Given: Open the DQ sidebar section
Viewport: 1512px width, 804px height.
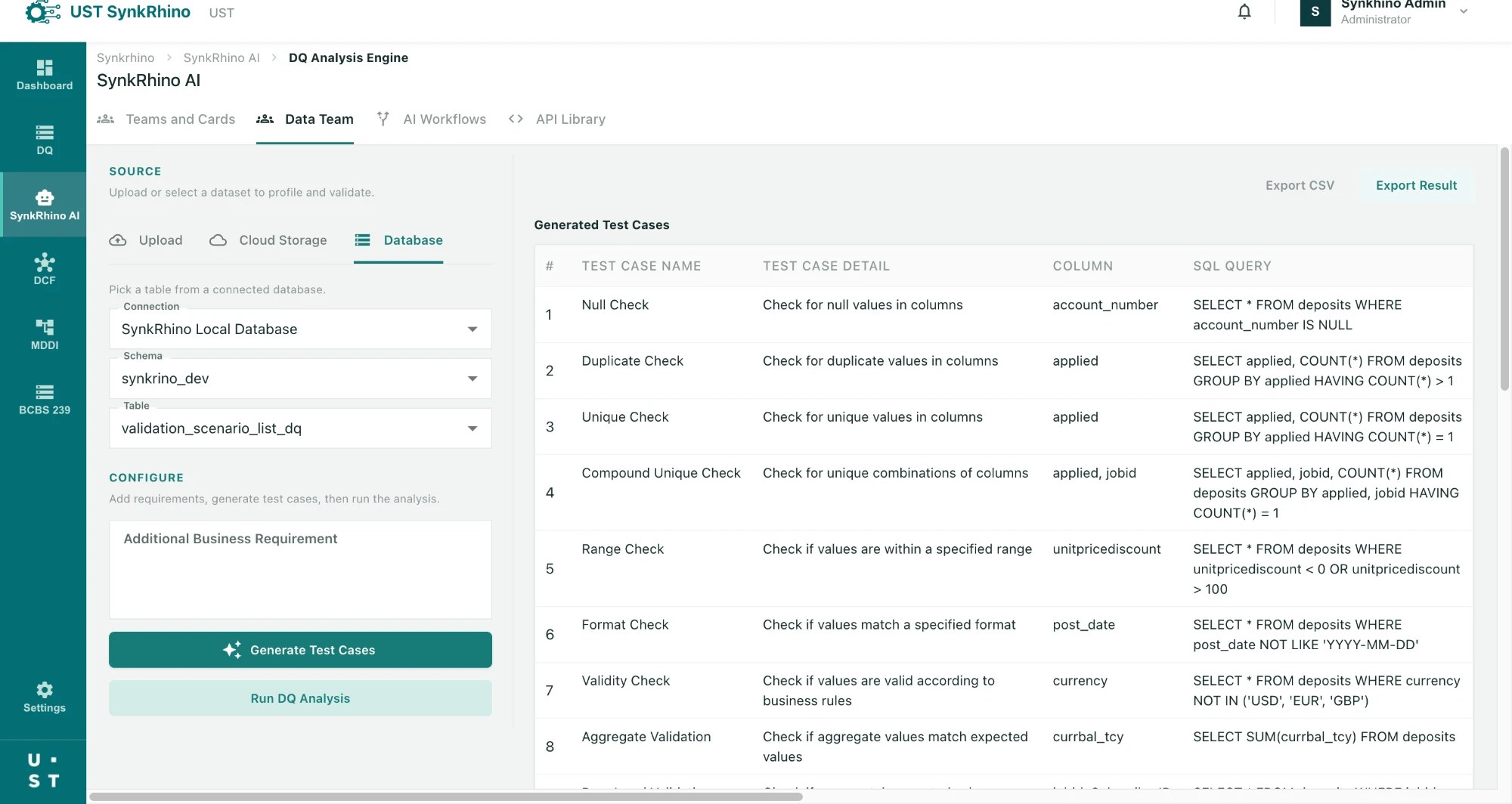Looking at the screenshot, I should [x=44, y=140].
